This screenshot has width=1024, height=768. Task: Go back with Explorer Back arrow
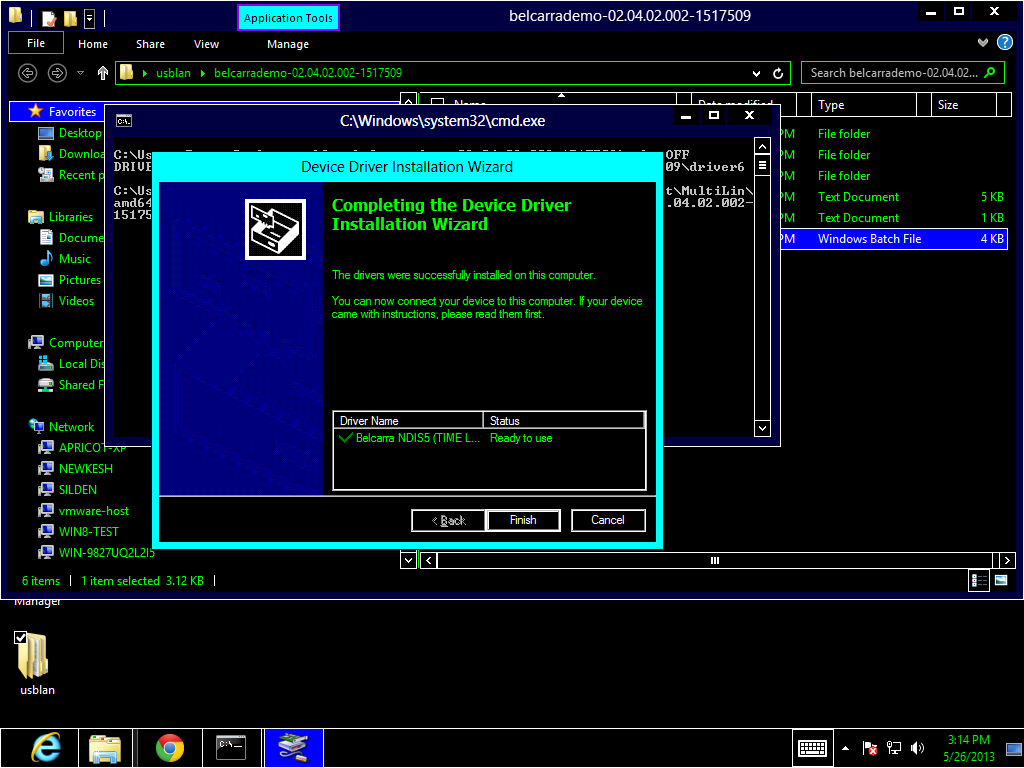tap(27, 72)
